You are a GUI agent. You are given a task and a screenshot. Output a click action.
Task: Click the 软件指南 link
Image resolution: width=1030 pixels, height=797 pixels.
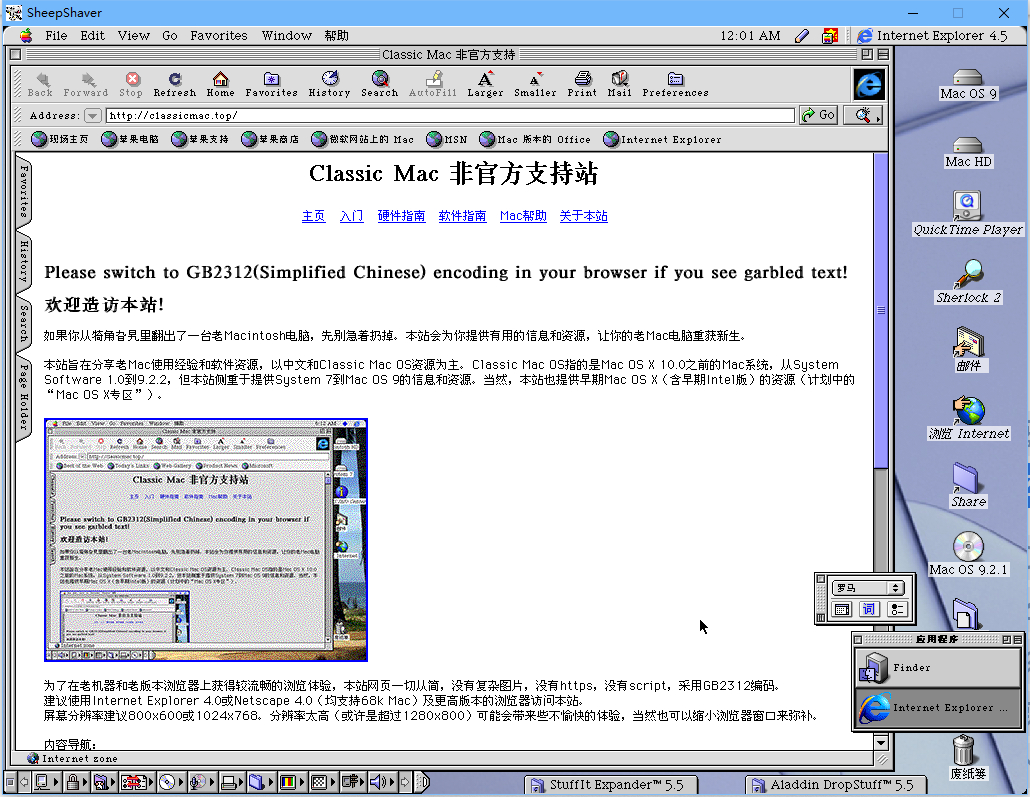click(x=462, y=216)
